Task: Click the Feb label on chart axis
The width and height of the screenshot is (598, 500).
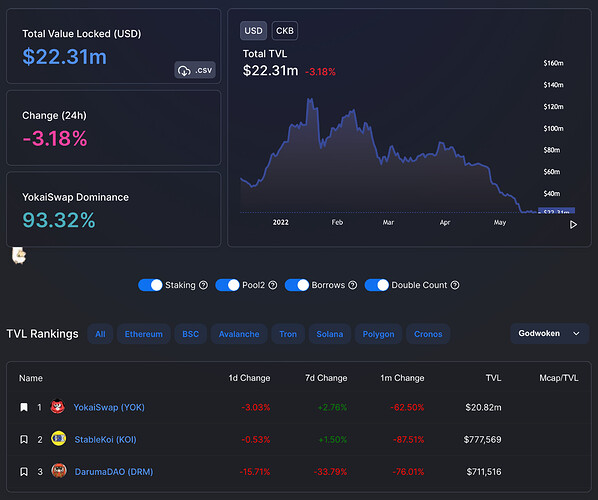Action: (x=337, y=222)
